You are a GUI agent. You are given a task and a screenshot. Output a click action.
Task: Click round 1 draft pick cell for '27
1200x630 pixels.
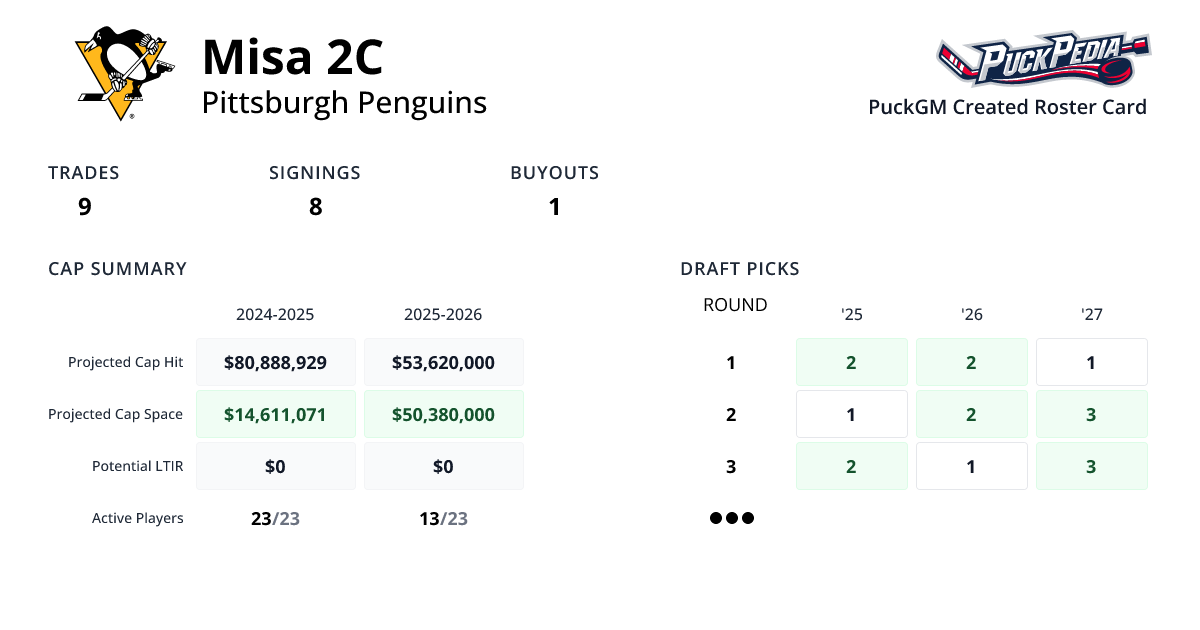click(x=1091, y=362)
